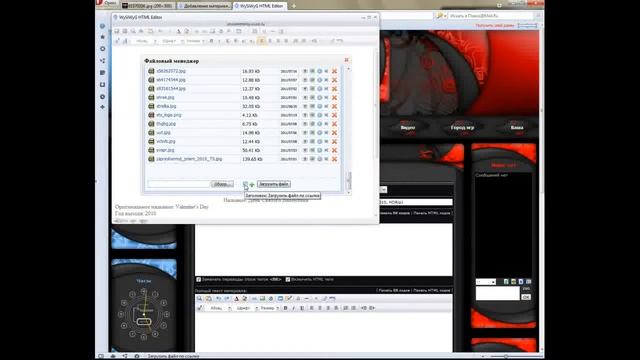The width and height of the screenshot is (640, 360).
Task: Delete the 12.88 Kb file row
Action: coord(334,80)
